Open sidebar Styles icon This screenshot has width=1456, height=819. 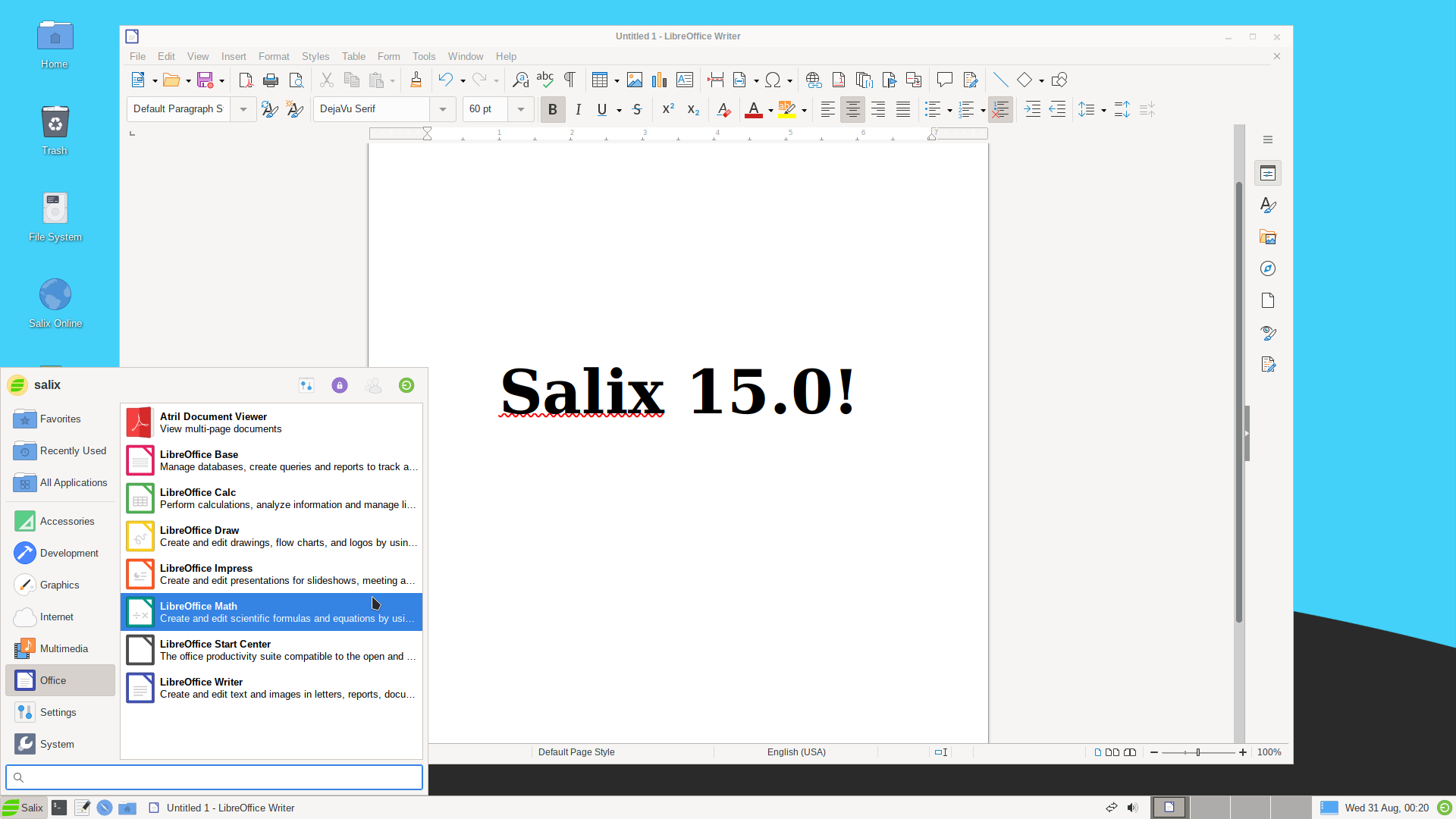coord(1268,206)
